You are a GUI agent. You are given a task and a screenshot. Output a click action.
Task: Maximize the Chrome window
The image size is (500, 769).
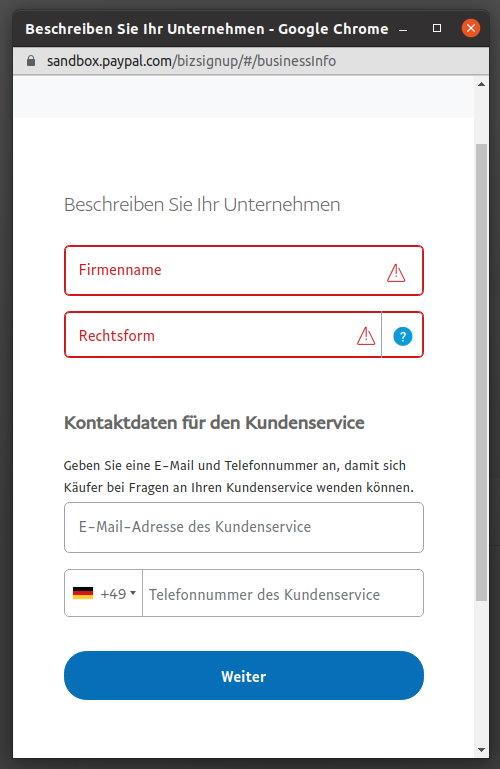(x=437, y=28)
